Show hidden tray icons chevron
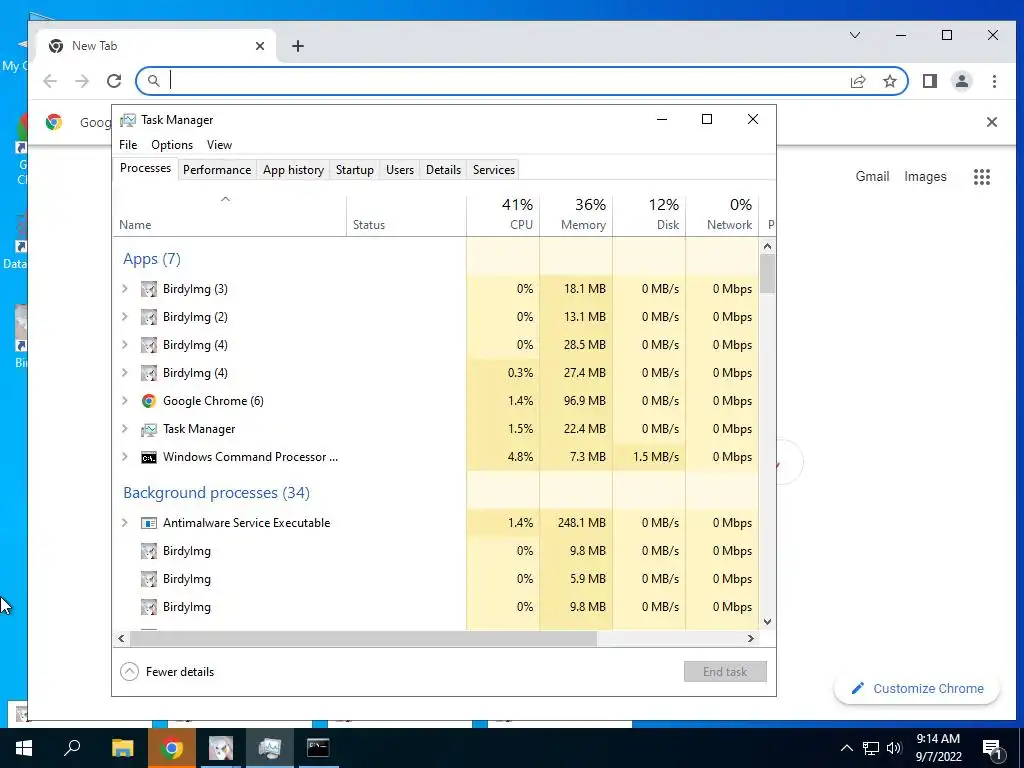The height and width of the screenshot is (768, 1024). pos(846,748)
